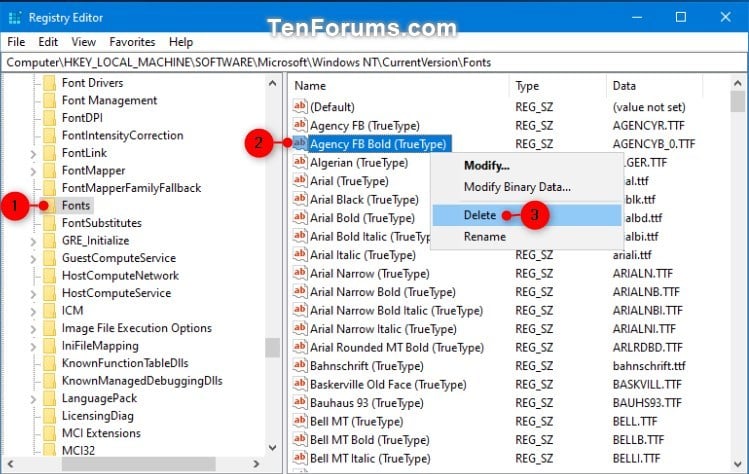Click the folder icon of Font Management key
This screenshot has height=474, width=749.
[49, 100]
